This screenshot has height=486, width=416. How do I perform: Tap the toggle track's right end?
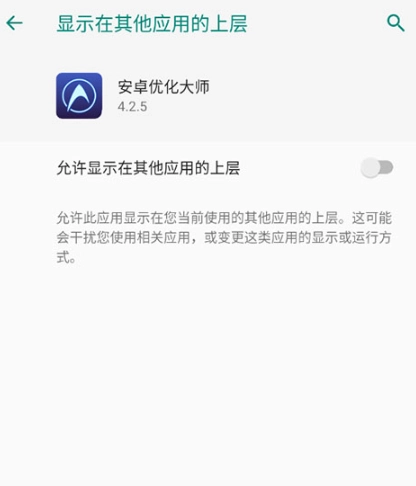click(x=388, y=168)
